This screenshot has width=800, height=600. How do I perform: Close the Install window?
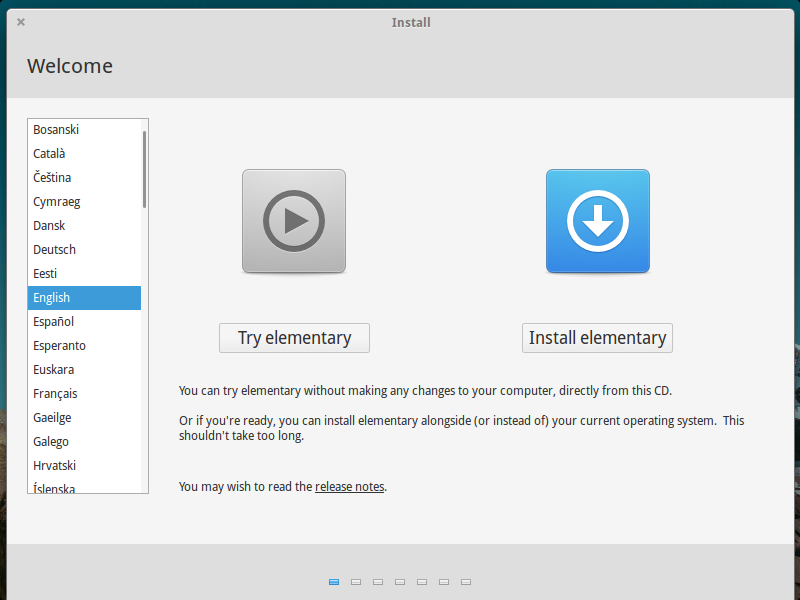pyautogui.click(x=21, y=22)
